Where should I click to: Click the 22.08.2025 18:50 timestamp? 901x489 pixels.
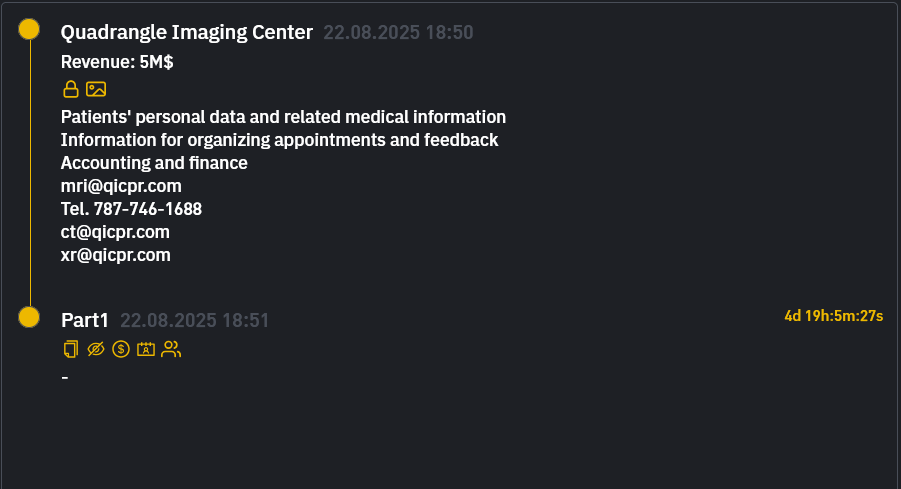click(398, 33)
